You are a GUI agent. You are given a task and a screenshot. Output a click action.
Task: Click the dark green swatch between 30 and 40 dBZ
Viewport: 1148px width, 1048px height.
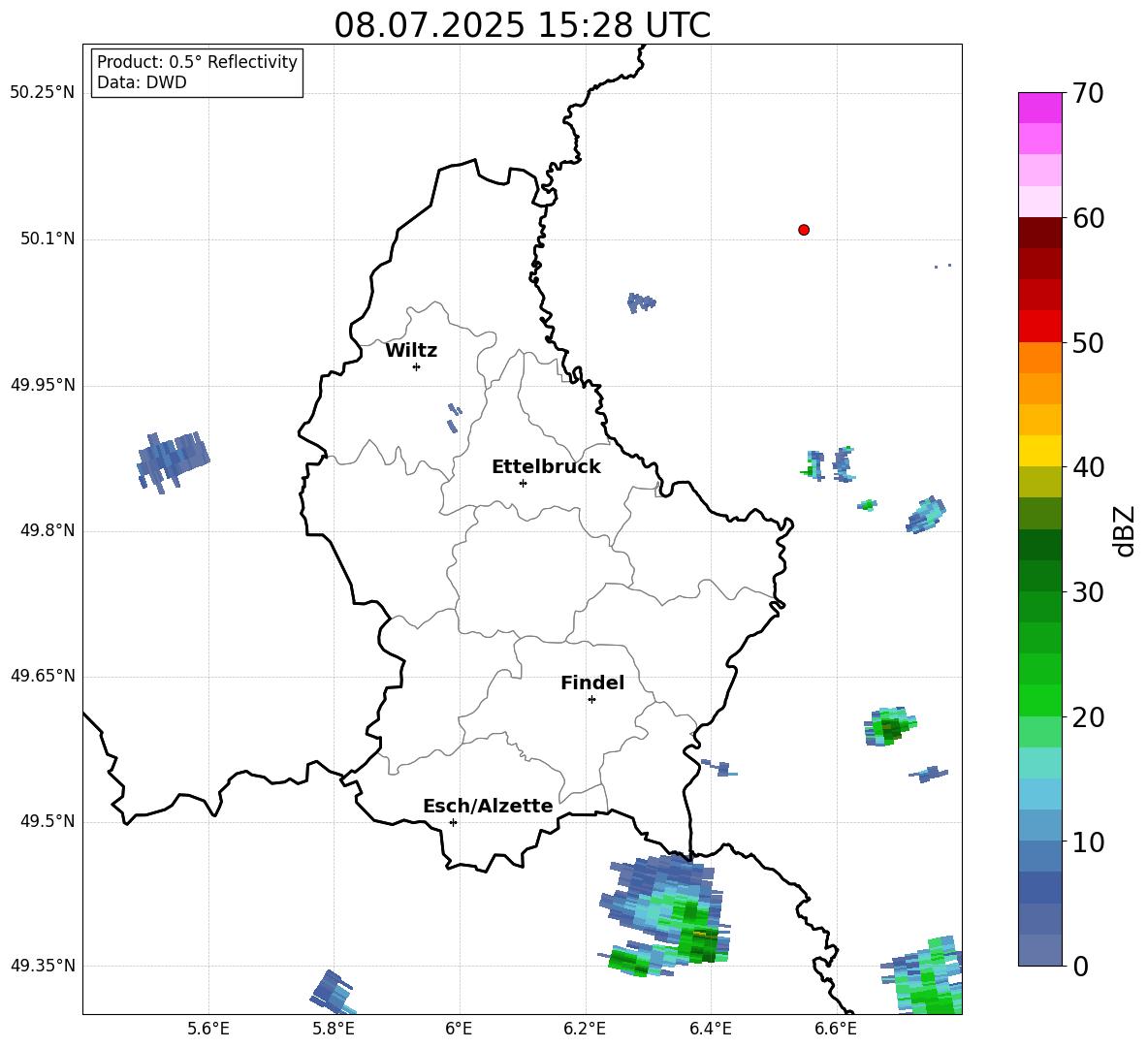click(1040, 544)
